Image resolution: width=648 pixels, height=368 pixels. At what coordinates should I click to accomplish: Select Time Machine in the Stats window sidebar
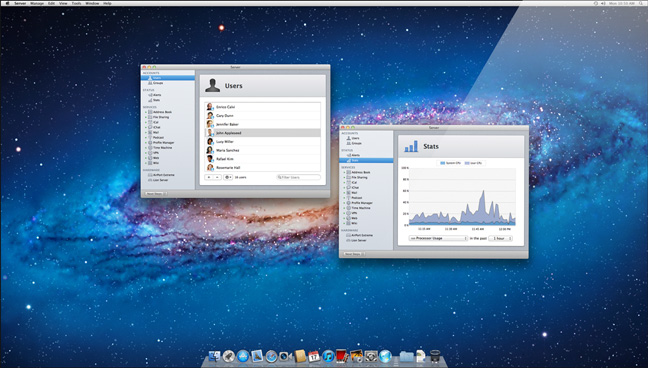361,208
